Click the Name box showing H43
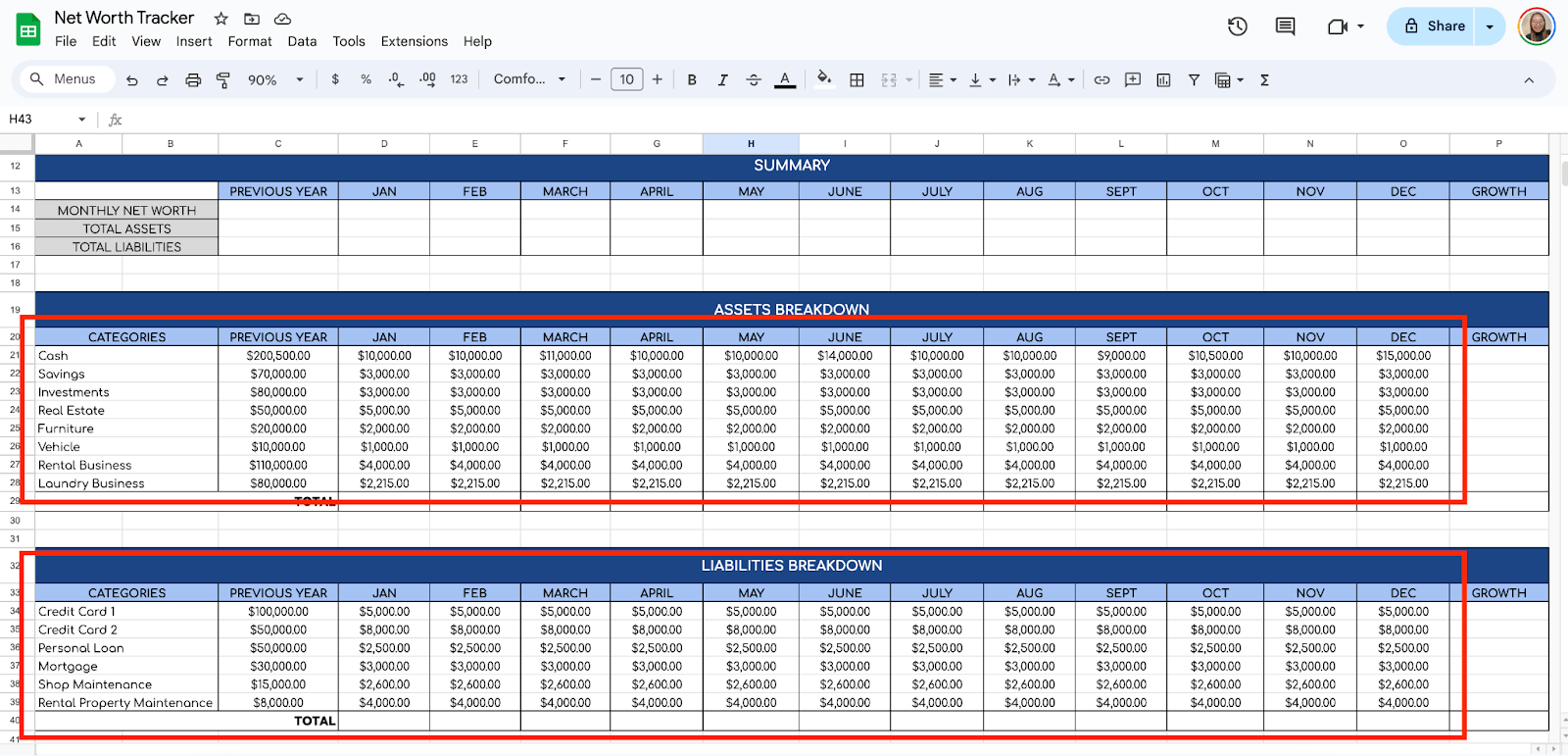 coord(39,120)
